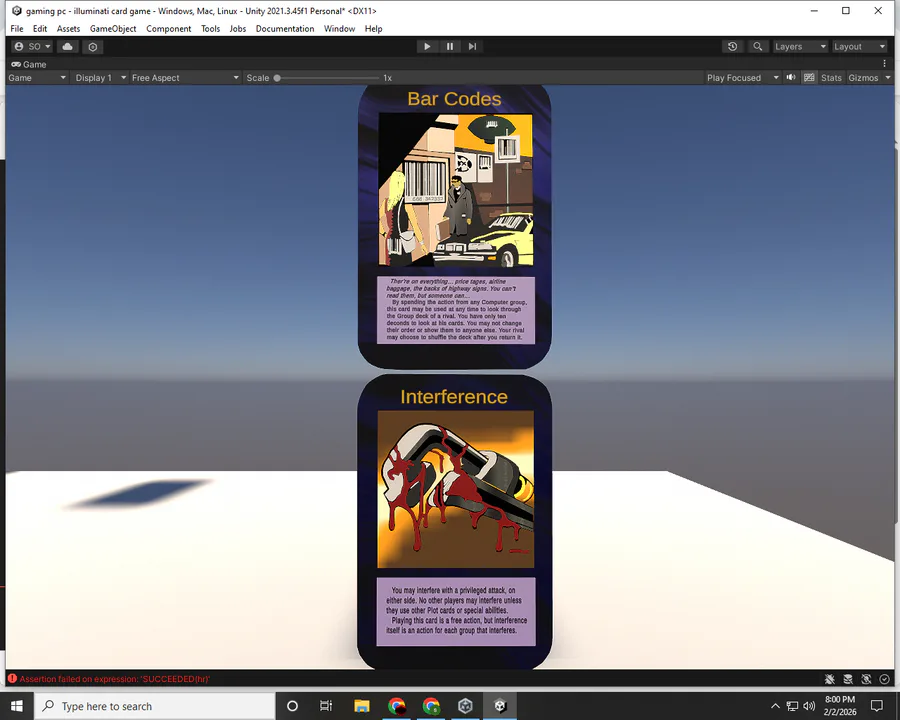Open Game tab three-dot options menu
Viewport: 900px width, 720px height.
tap(884, 64)
